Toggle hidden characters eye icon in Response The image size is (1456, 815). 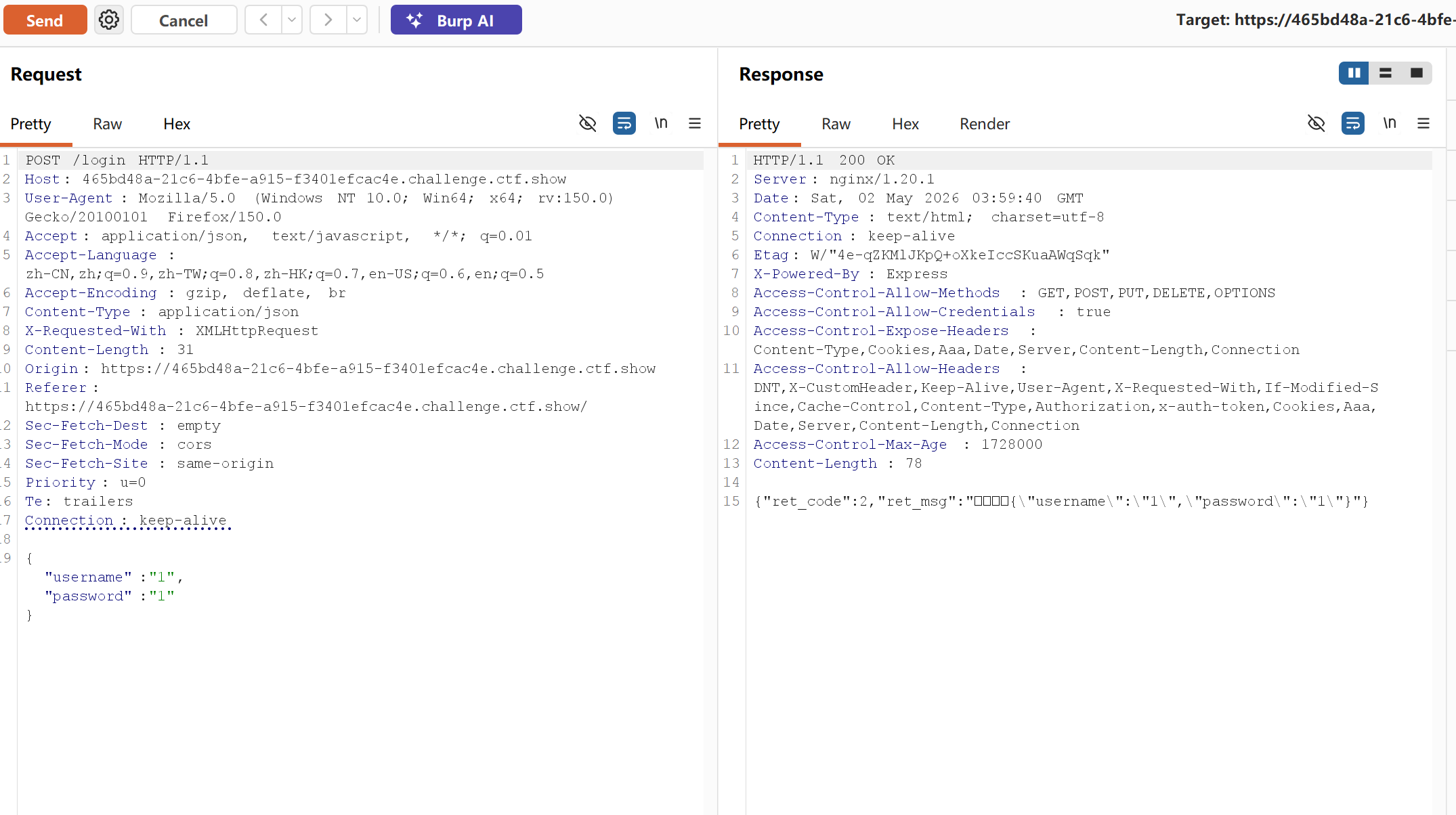click(x=1316, y=123)
